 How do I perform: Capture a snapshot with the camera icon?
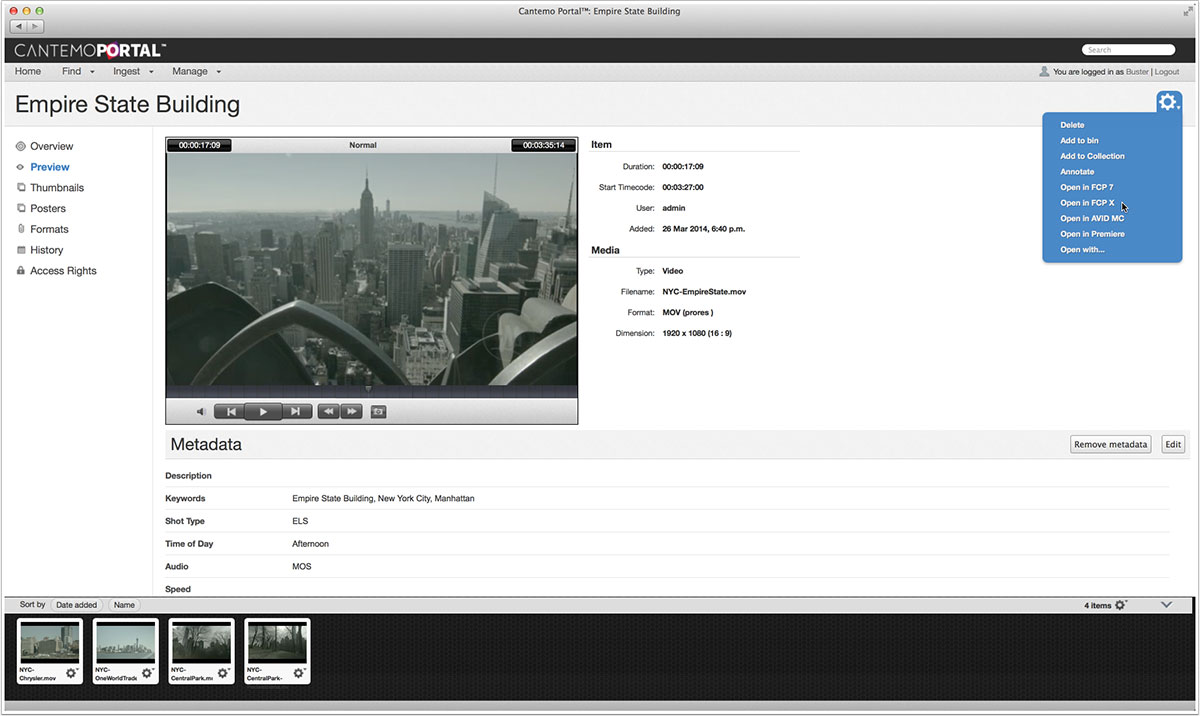[378, 411]
